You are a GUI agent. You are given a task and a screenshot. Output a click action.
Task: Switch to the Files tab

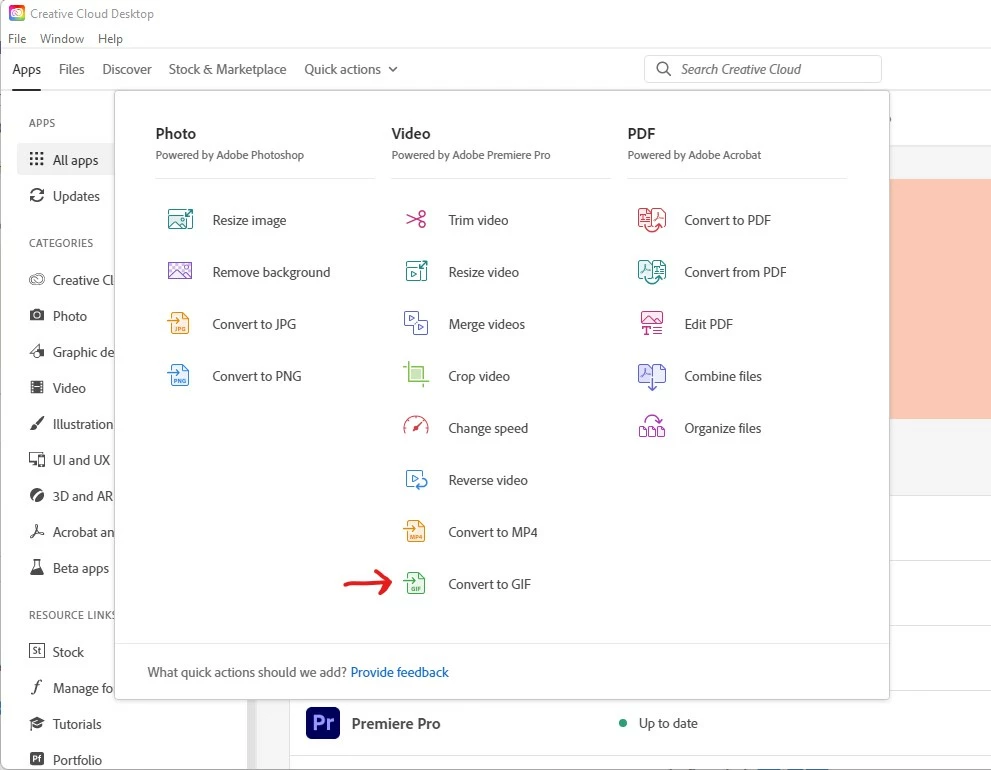click(x=71, y=69)
